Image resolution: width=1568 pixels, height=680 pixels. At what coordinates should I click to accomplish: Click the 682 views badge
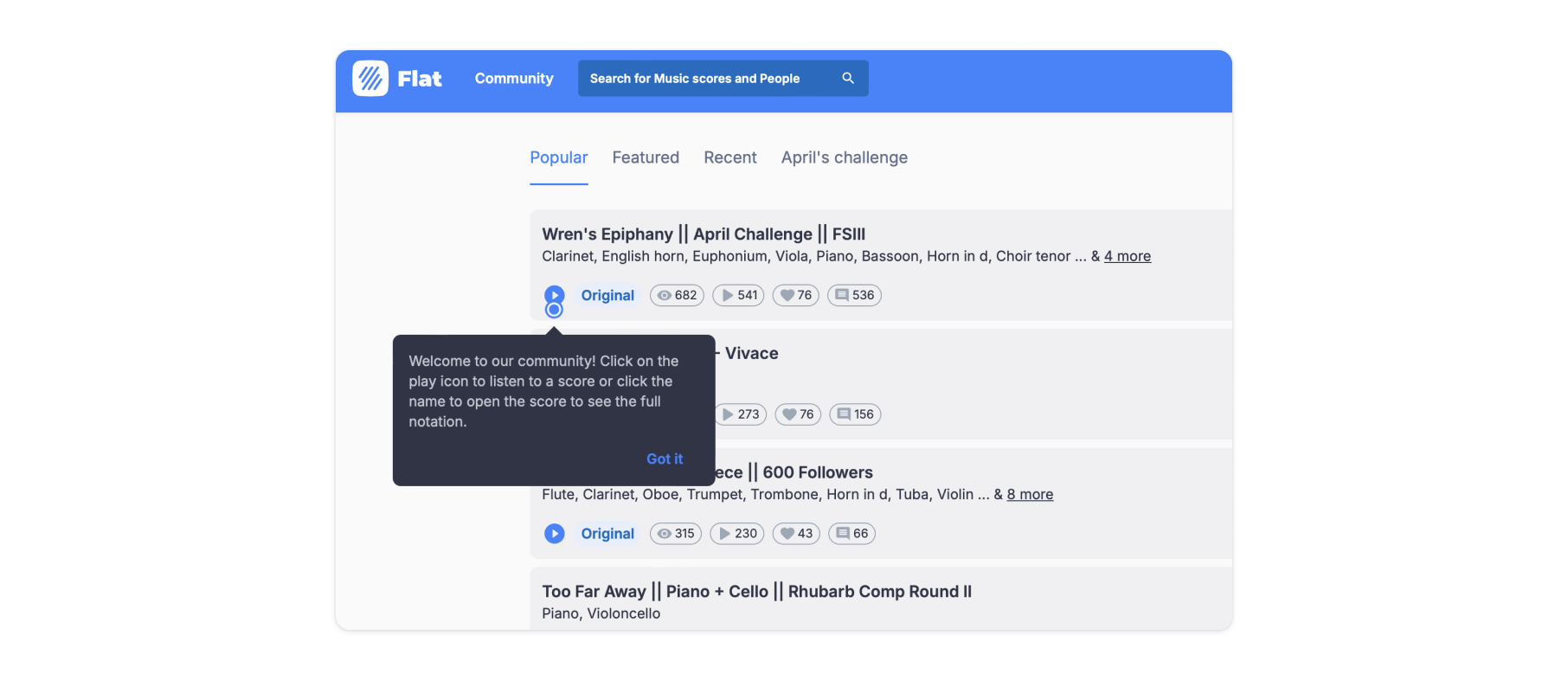coord(677,295)
